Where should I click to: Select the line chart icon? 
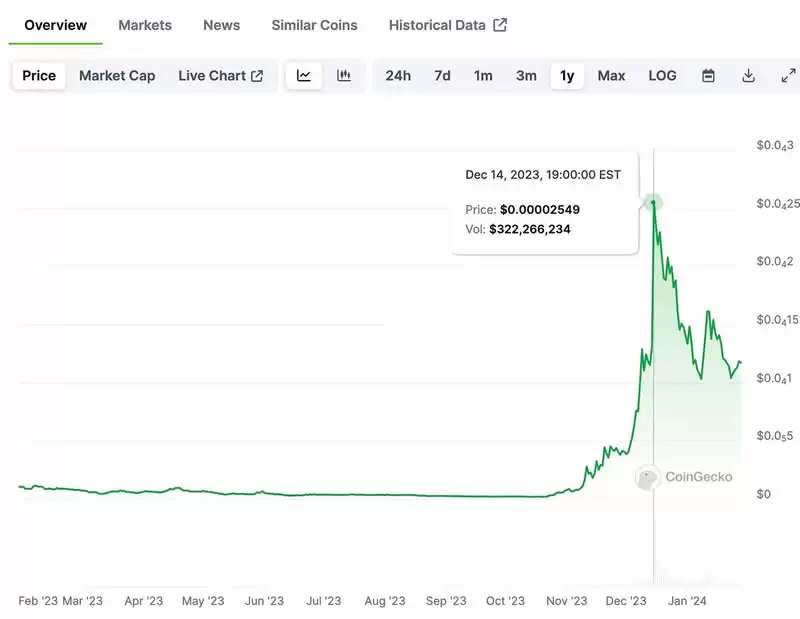pos(304,76)
